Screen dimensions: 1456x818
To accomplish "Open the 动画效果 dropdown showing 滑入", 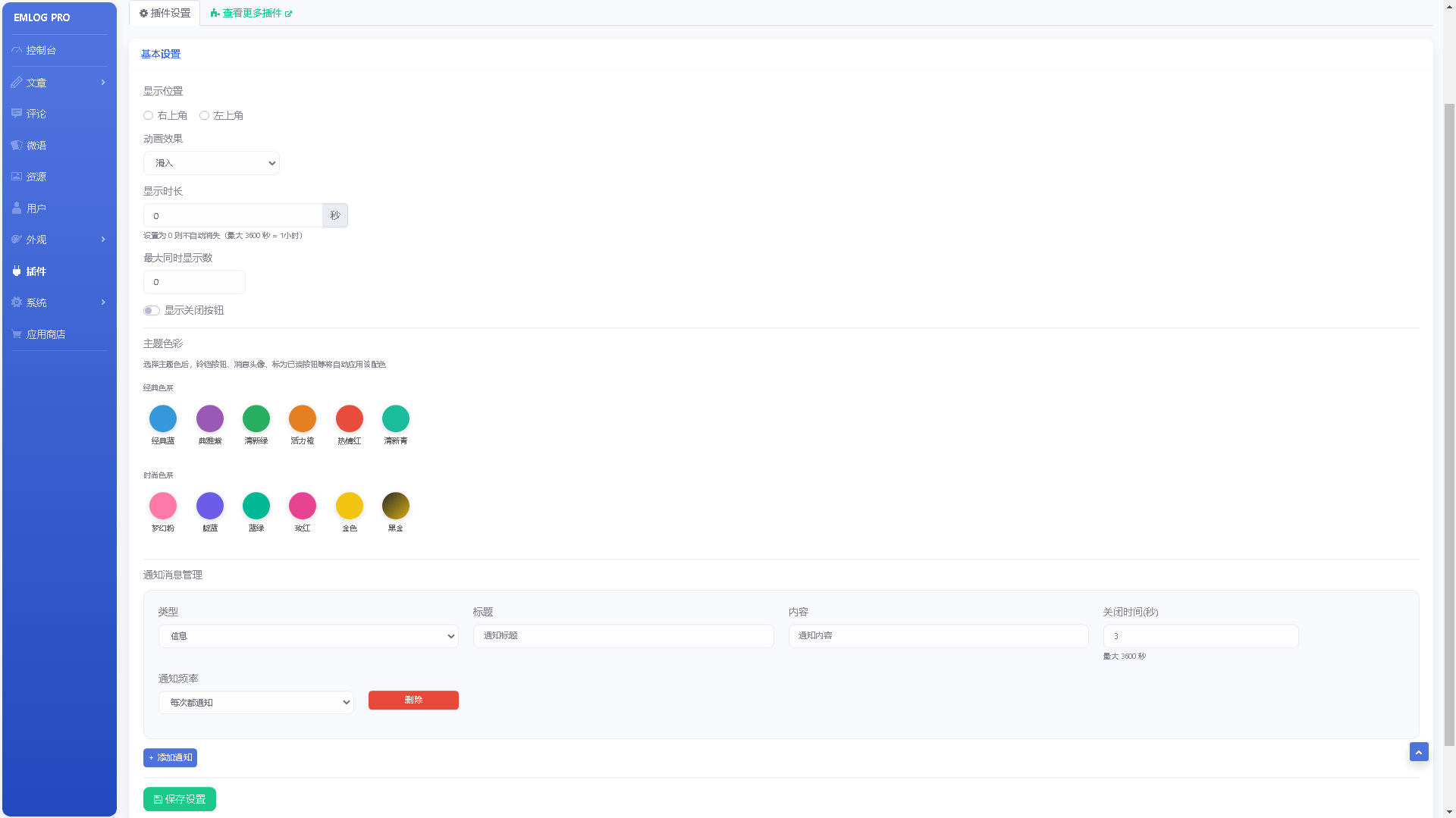I will (212, 163).
